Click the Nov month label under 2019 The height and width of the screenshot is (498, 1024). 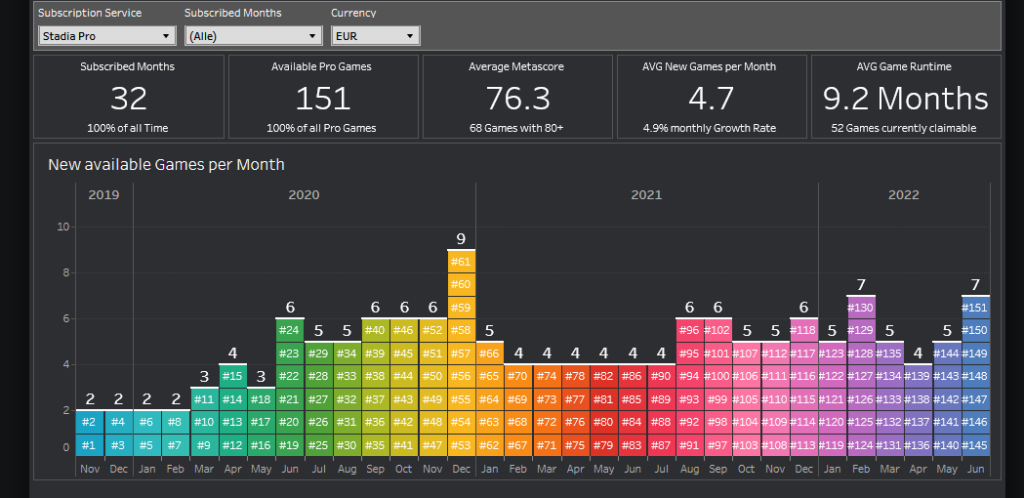point(89,469)
